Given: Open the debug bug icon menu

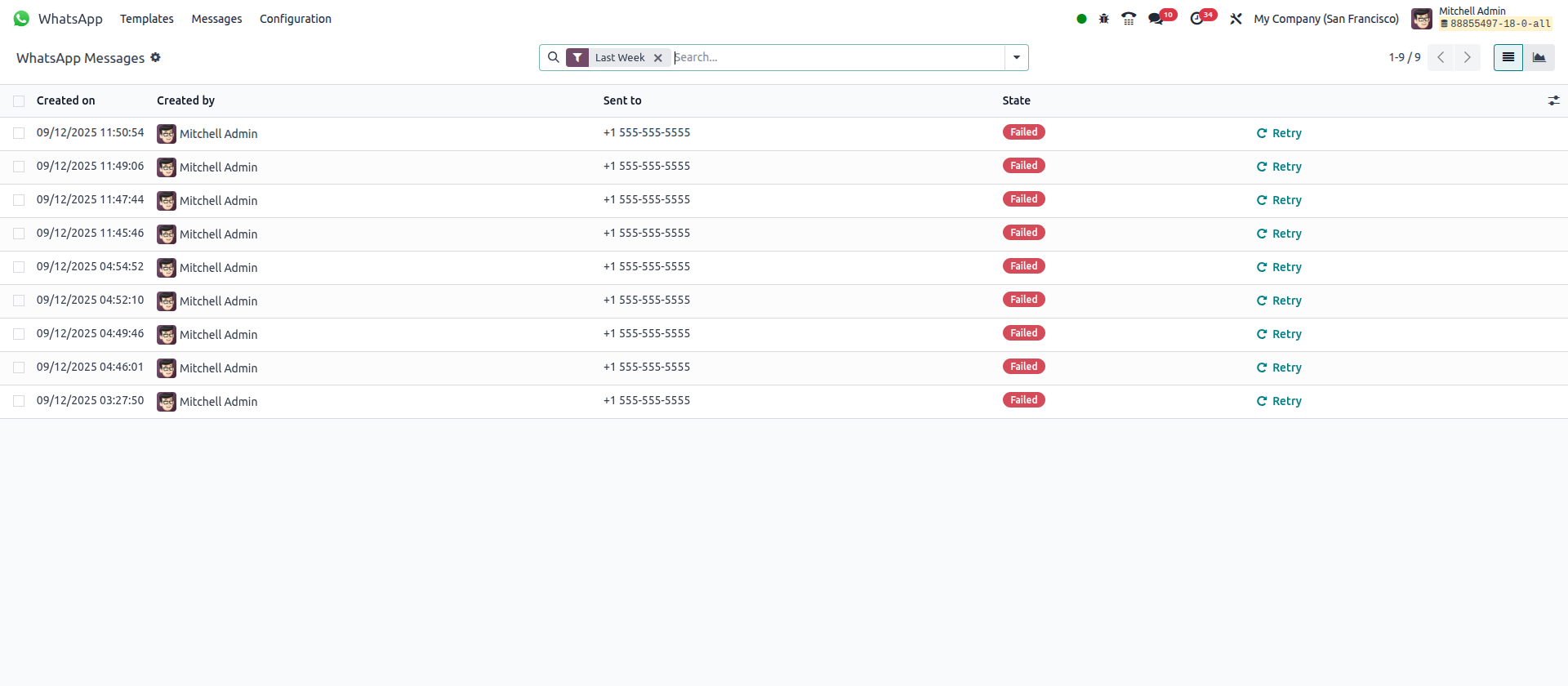Looking at the screenshot, I should coord(1103,19).
